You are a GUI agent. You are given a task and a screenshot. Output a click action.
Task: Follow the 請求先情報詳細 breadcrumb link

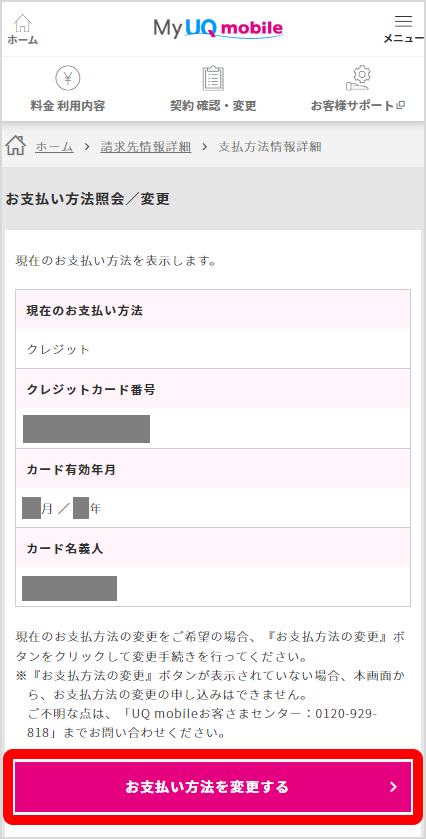[146, 147]
